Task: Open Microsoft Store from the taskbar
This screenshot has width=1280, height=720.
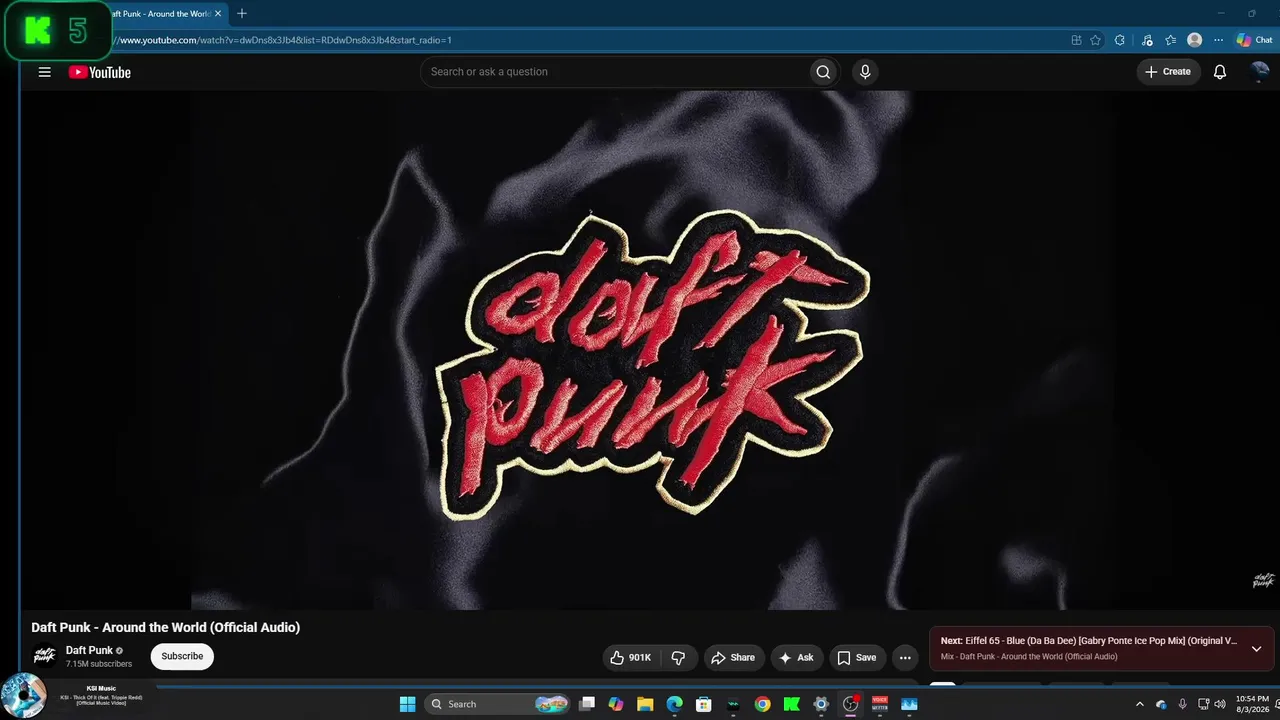Action: [x=704, y=704]
